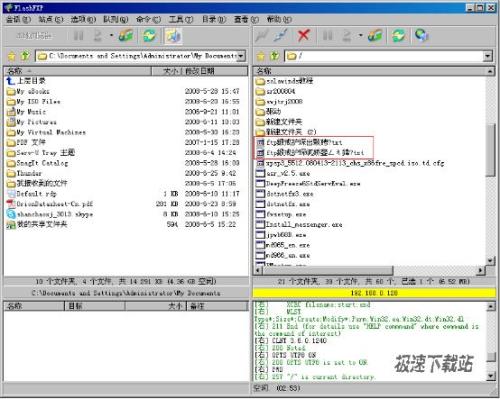Click the disabled Pause button in left toolbar

tap(79, 35)
